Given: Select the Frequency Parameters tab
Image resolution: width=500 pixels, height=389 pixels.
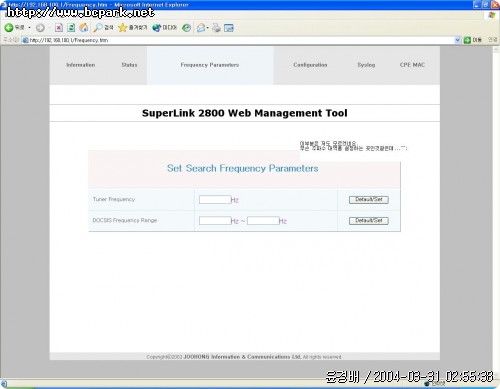Looking at the screenshot, I should (210, 65).
